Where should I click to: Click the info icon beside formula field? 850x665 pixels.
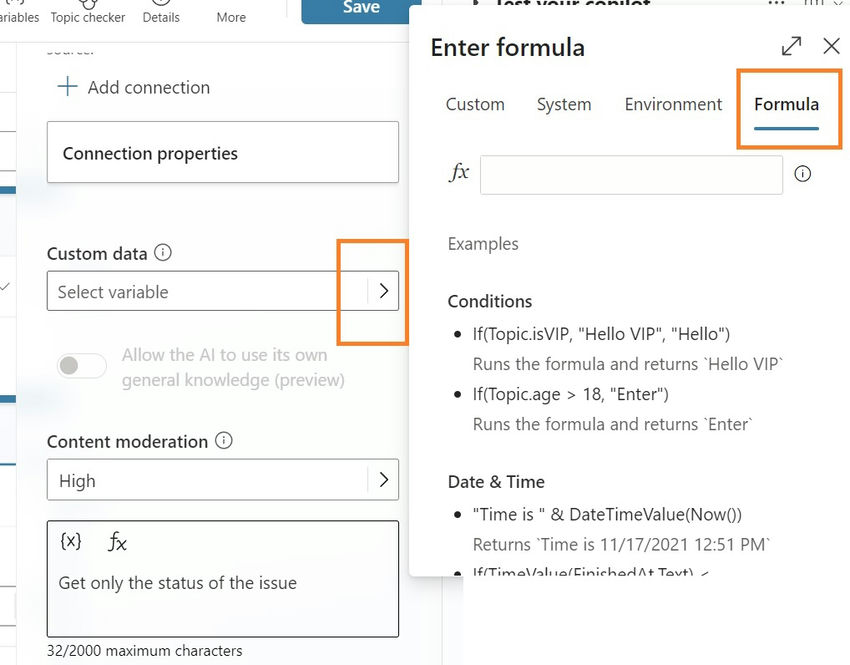[x=802, y=174]
